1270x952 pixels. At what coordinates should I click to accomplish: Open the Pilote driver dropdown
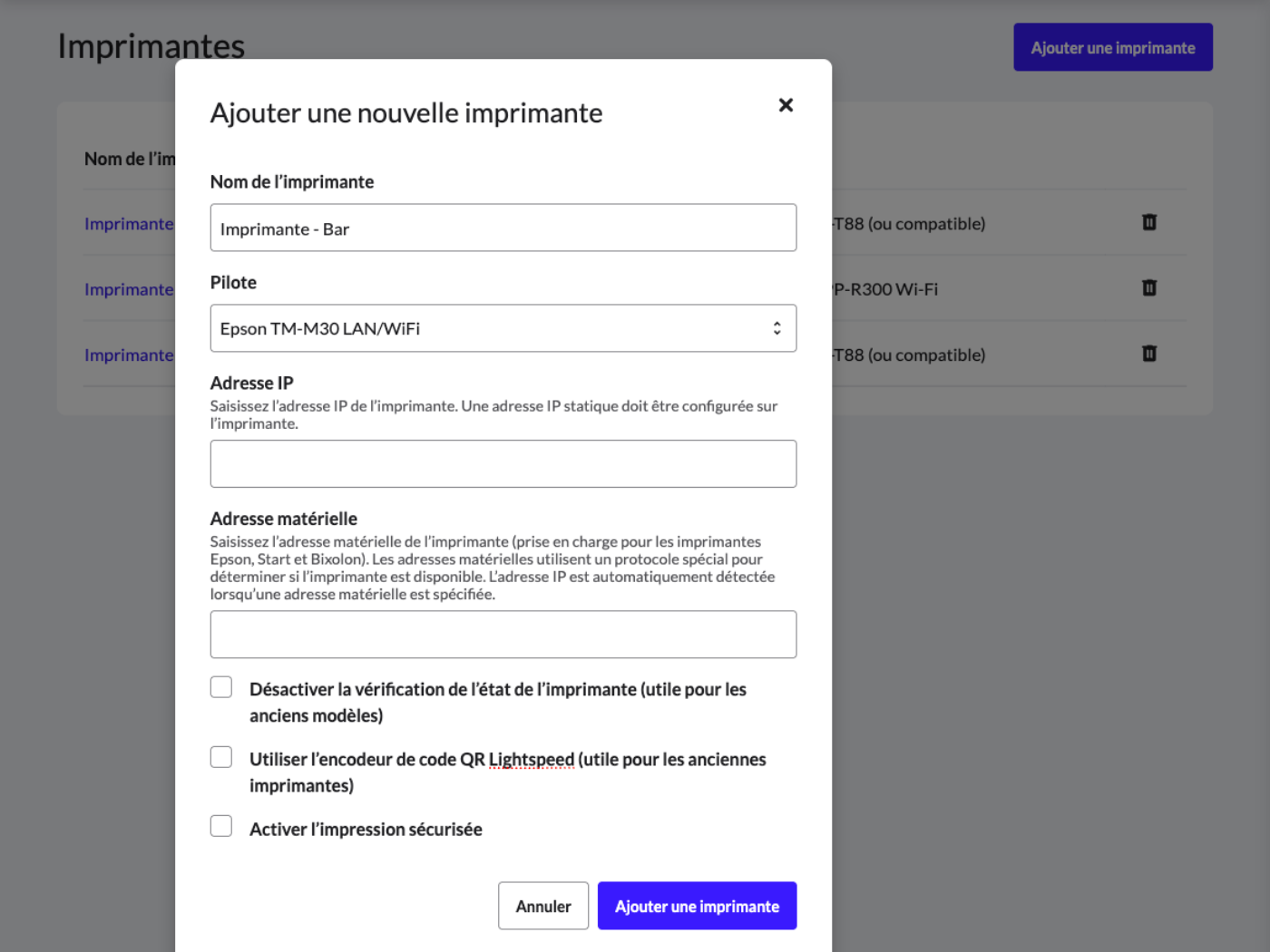[503, 328]
